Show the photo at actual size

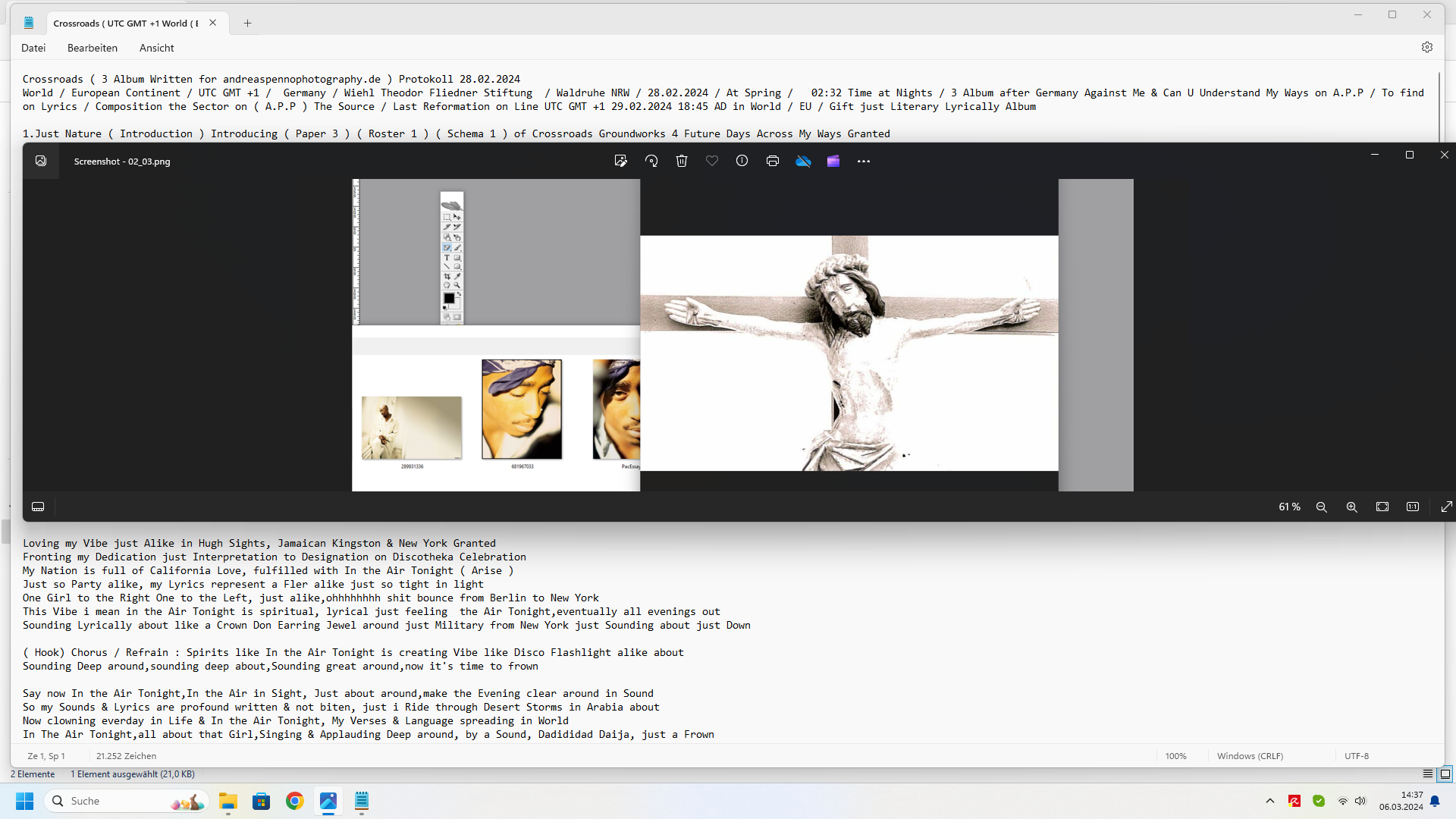click(x=1413, y=507)
